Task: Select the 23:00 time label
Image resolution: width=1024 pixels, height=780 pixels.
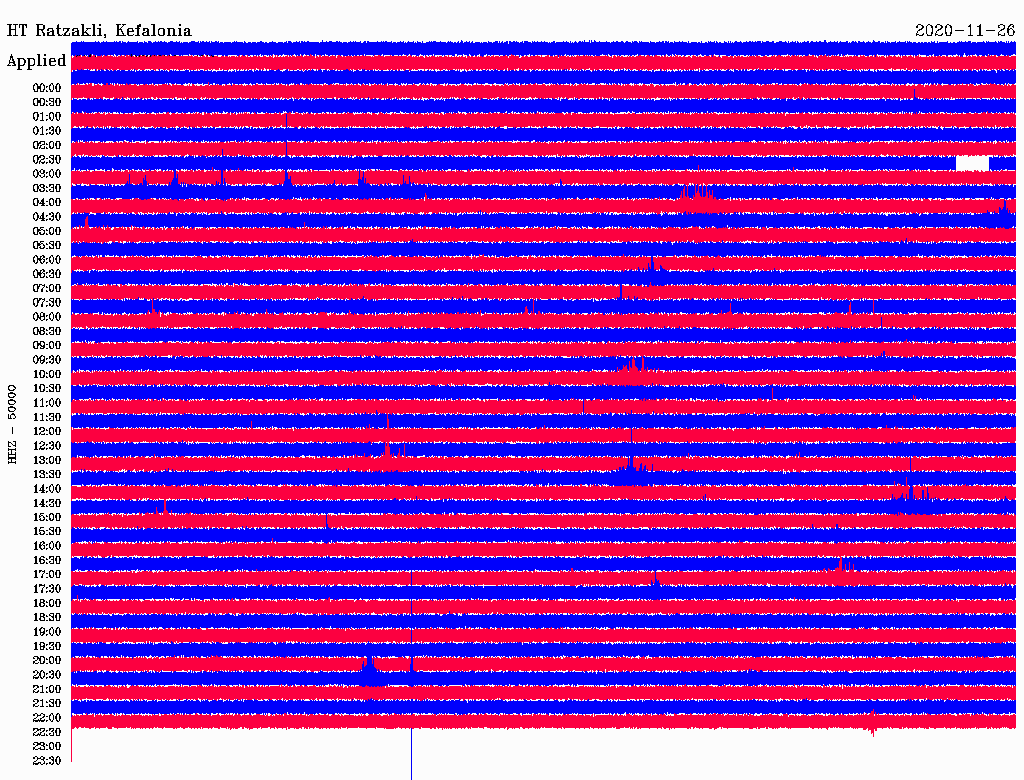Action: 47,746
